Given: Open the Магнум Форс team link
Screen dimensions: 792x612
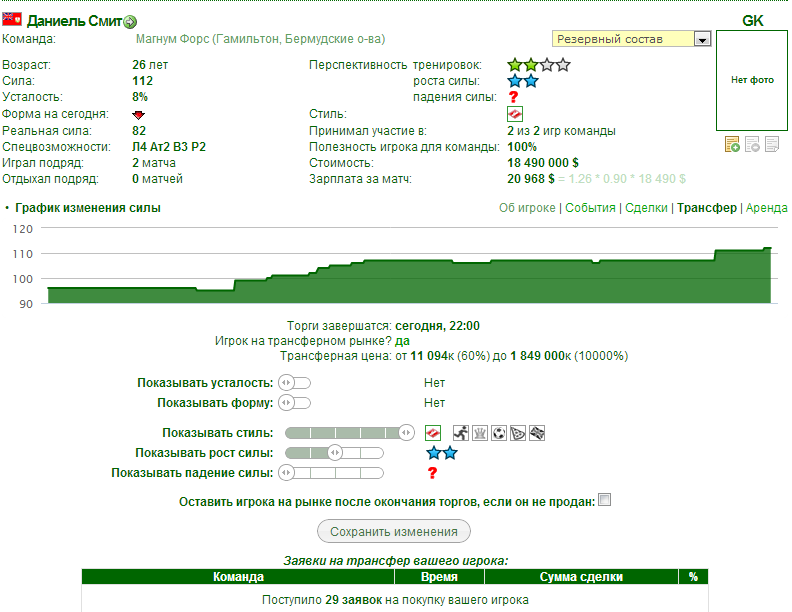Looking at the screenshot, I should point(260,39).
